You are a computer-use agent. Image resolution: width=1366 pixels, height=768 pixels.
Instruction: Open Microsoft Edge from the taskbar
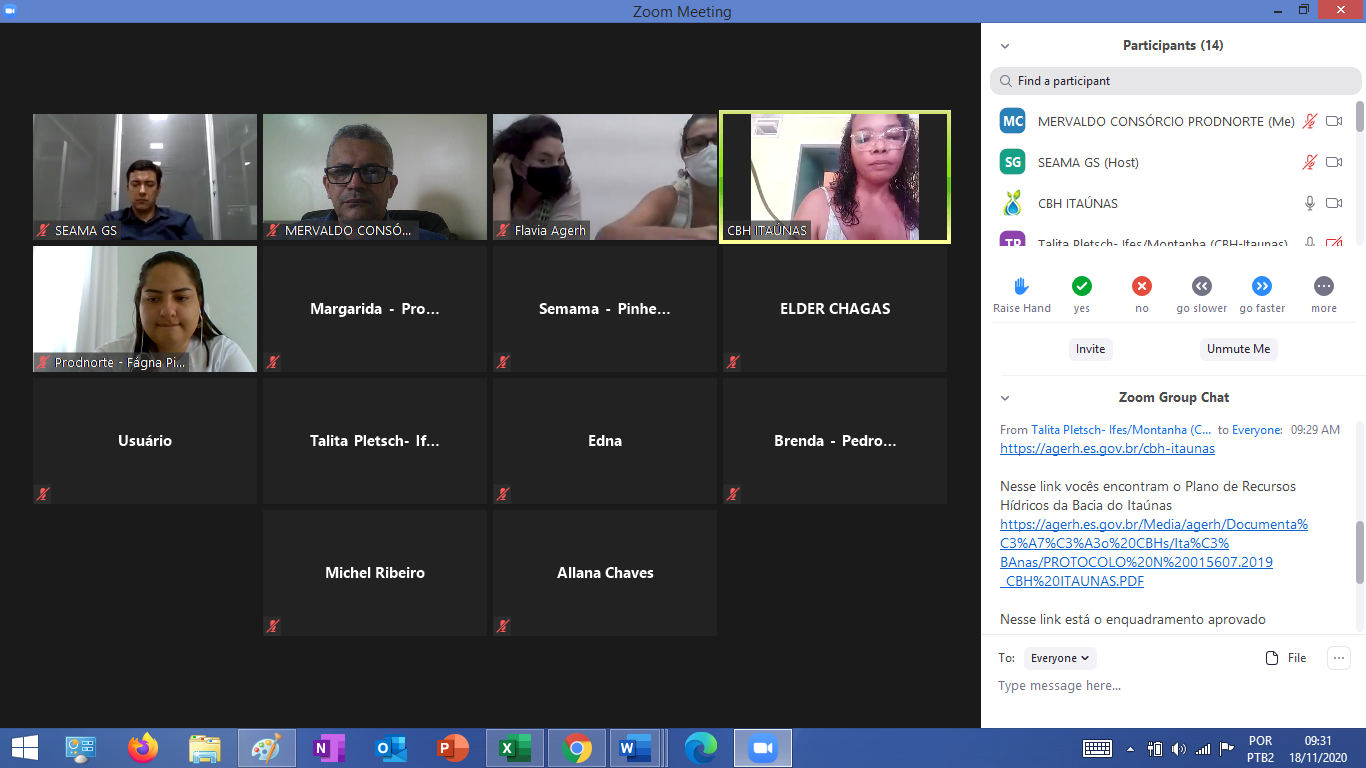701,748
